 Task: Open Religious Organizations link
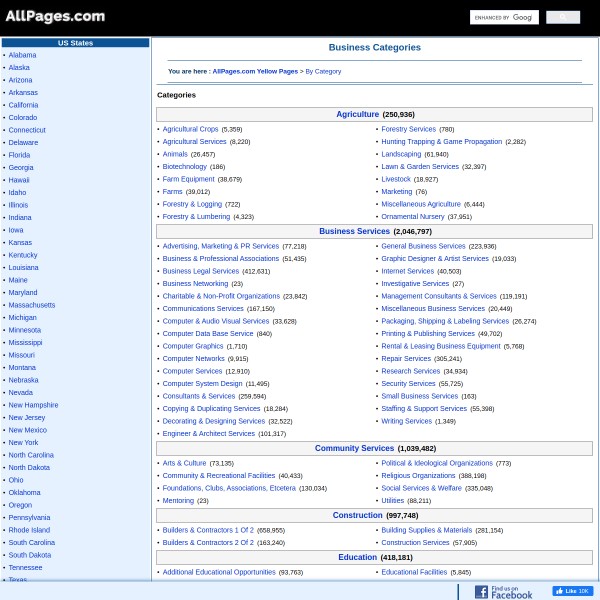[418, 476]
